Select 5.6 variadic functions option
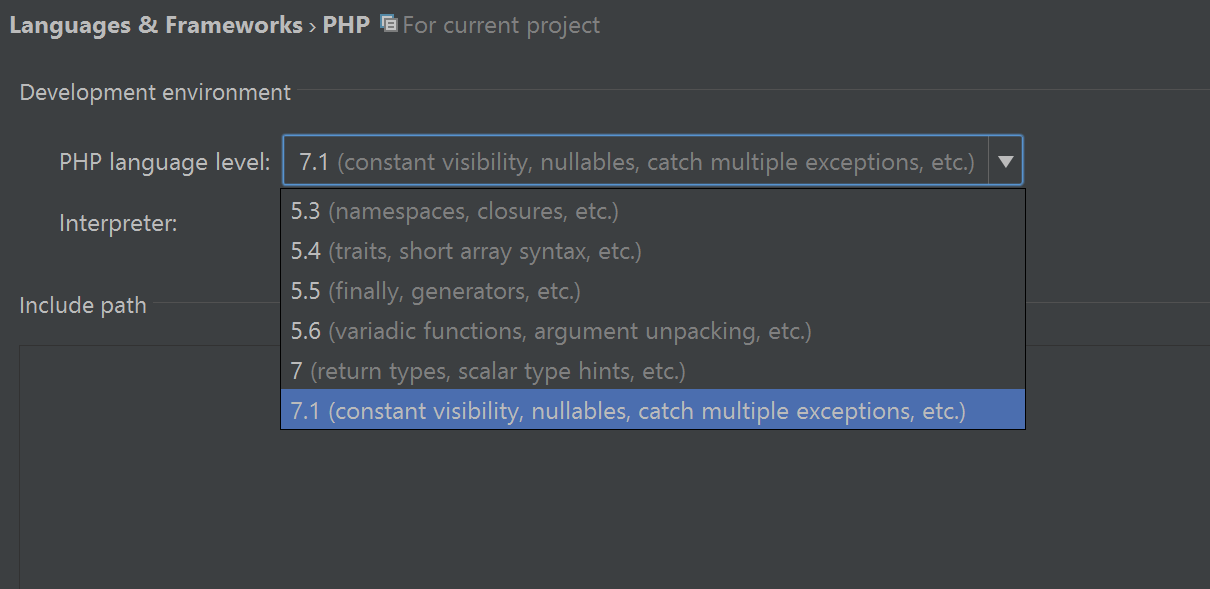This screenshot has width=1210, height=589. tap(653, 330)
